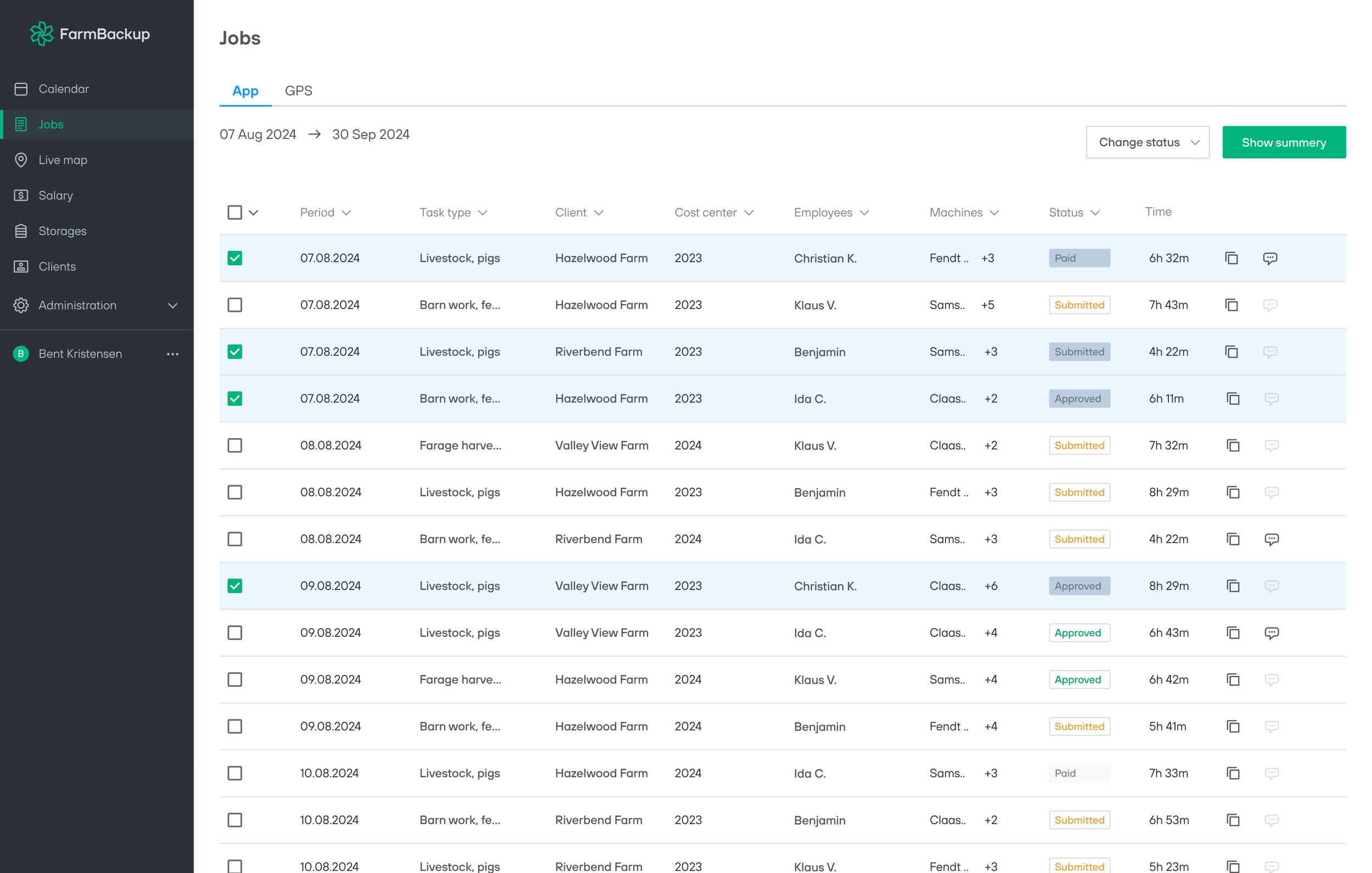Toggle select-all checkbox in table header
The width and height of the screenshot is (1372, 873).
pyautogui.click(x=235, y=212)
